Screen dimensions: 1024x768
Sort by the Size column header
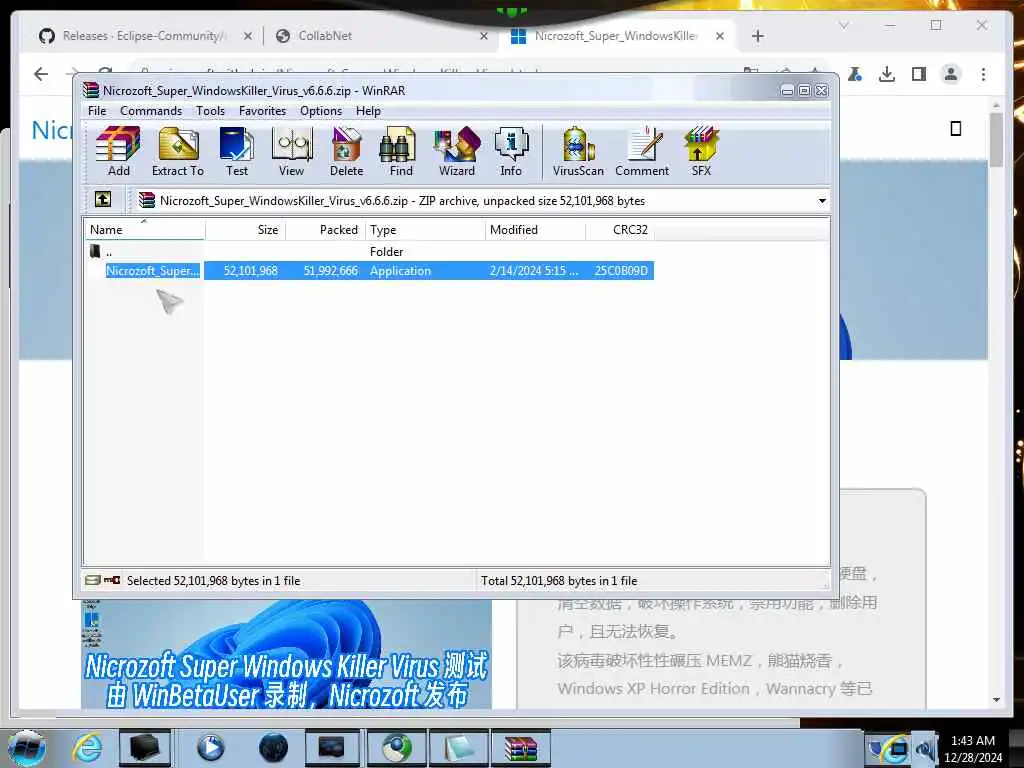pos(245,230)
